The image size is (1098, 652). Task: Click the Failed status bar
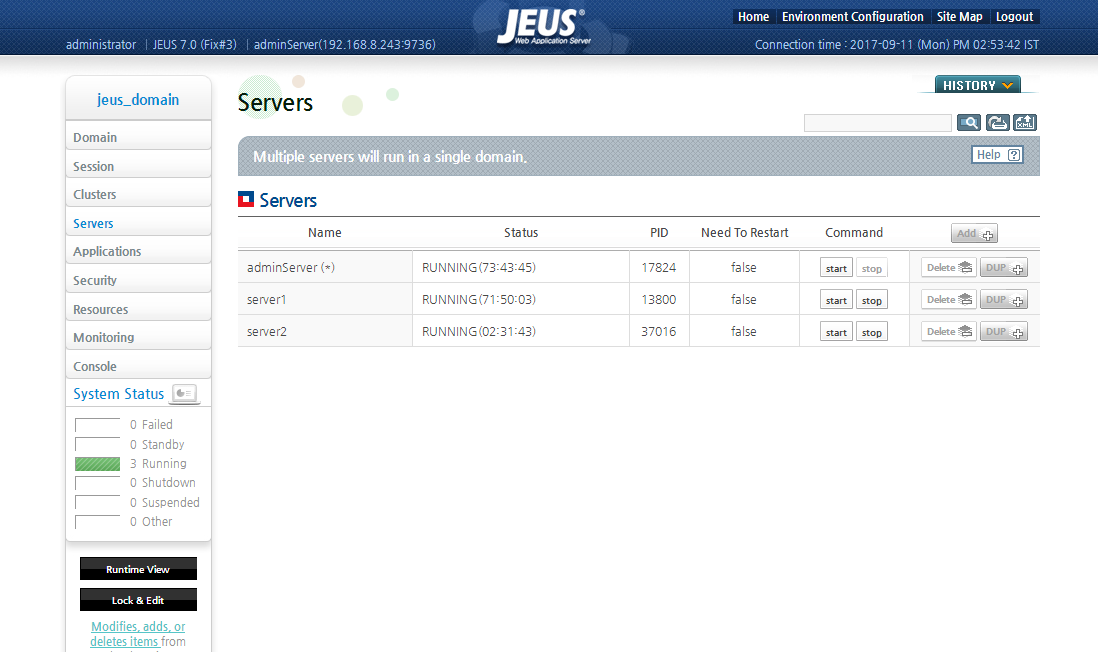pos(97,425)
